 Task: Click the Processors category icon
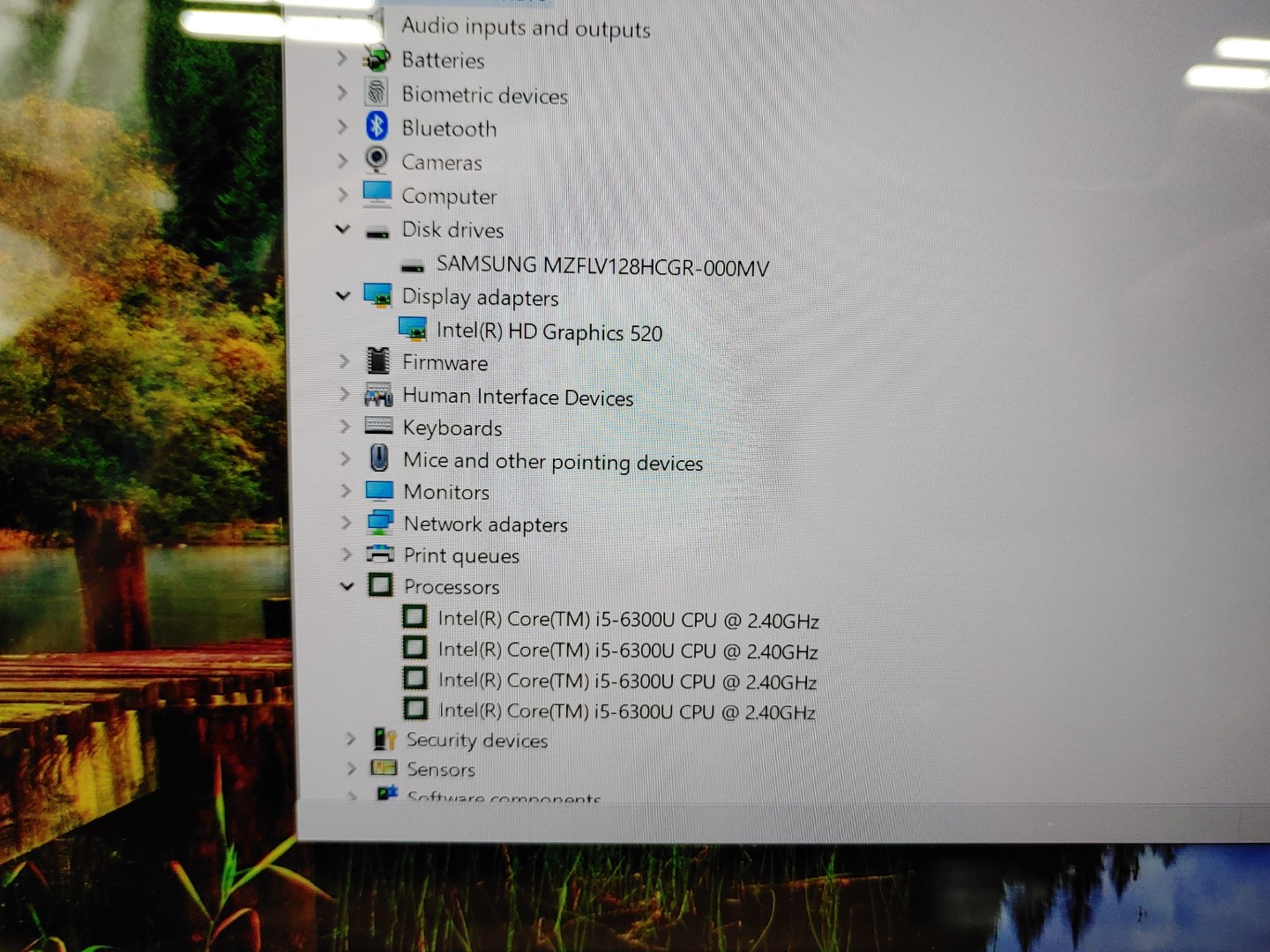tap(380, 584)
